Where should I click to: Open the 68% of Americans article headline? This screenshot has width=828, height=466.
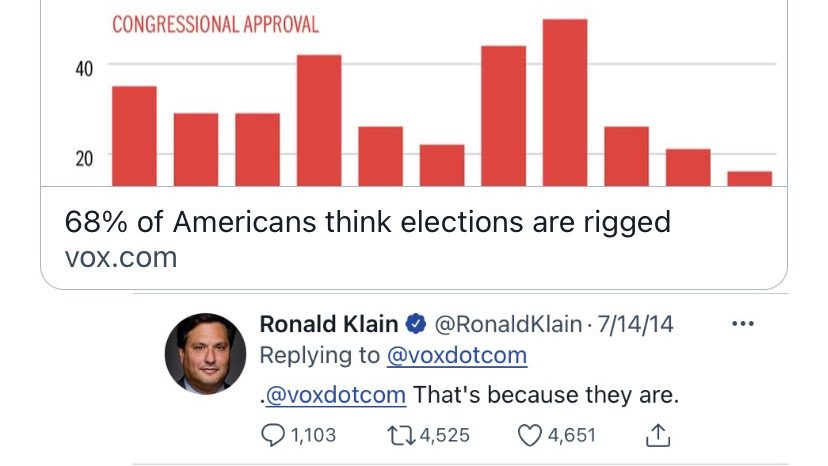[368, 222]
